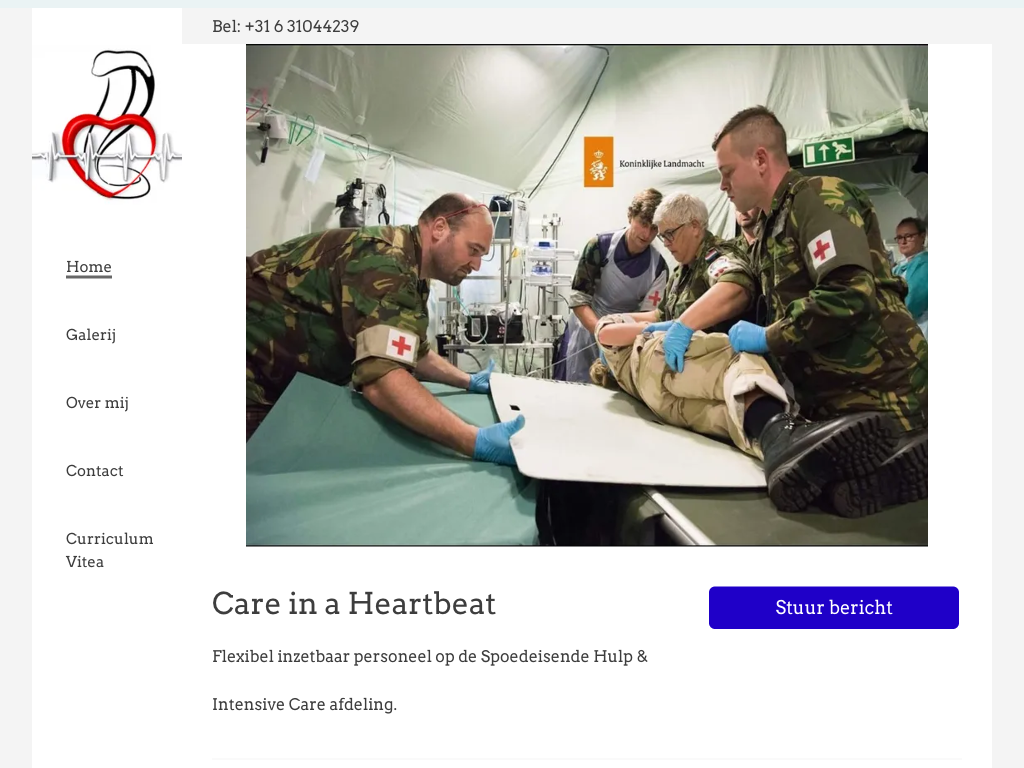Click the Bel: label in top bar
Viewport: 1024px width, 768px height.
(x=227, y=26)
